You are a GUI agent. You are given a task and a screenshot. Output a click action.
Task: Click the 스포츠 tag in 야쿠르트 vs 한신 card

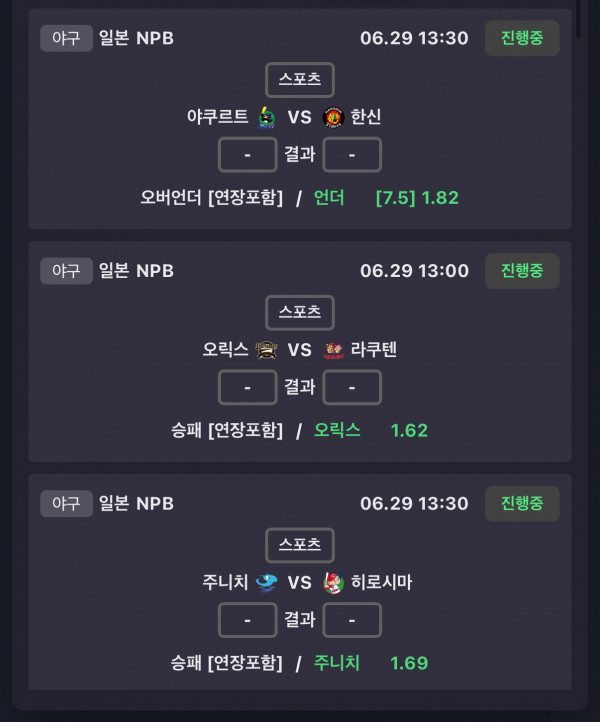300,80
